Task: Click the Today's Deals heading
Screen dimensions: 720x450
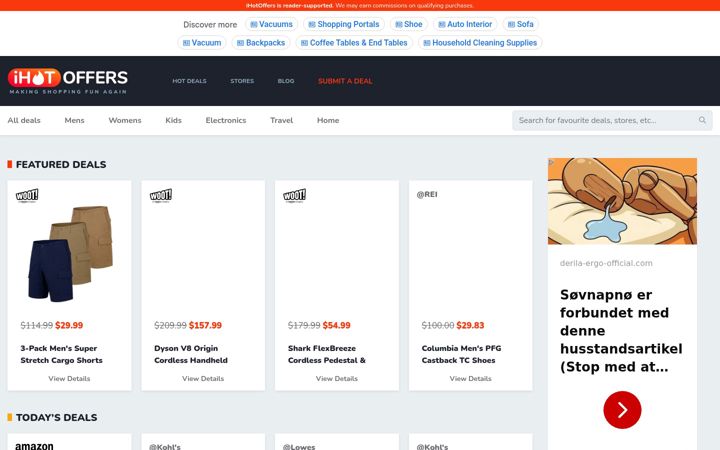Action: click(x=56, y=417)
